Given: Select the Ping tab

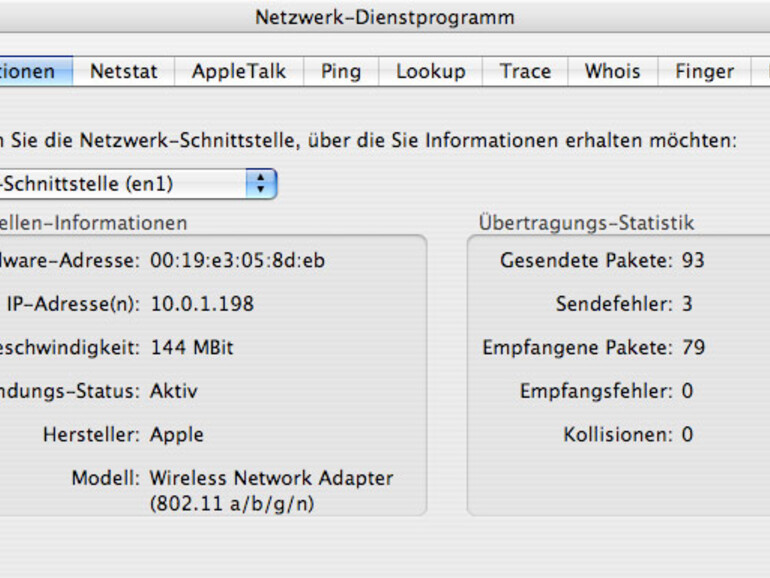Looking at the screenshot, I should click(x=340, y=71).
